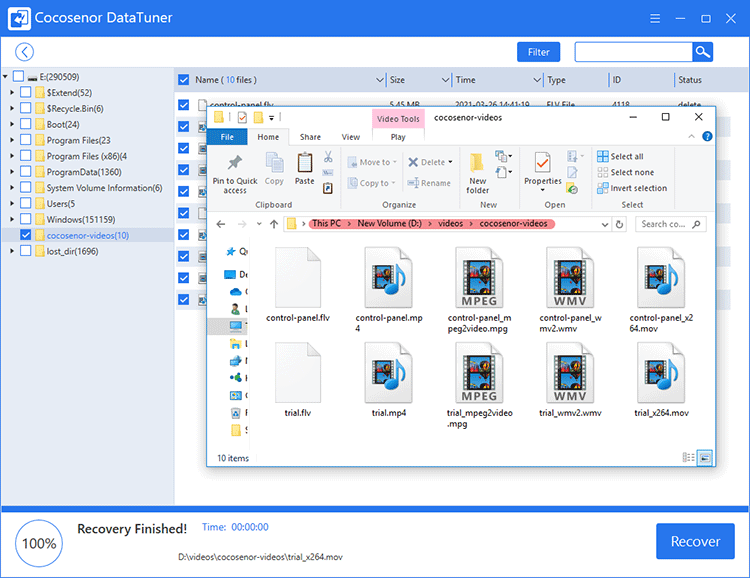Click the 100% progress circle
This screenshot has height=578, width=750.
click(x=39, y=543)
